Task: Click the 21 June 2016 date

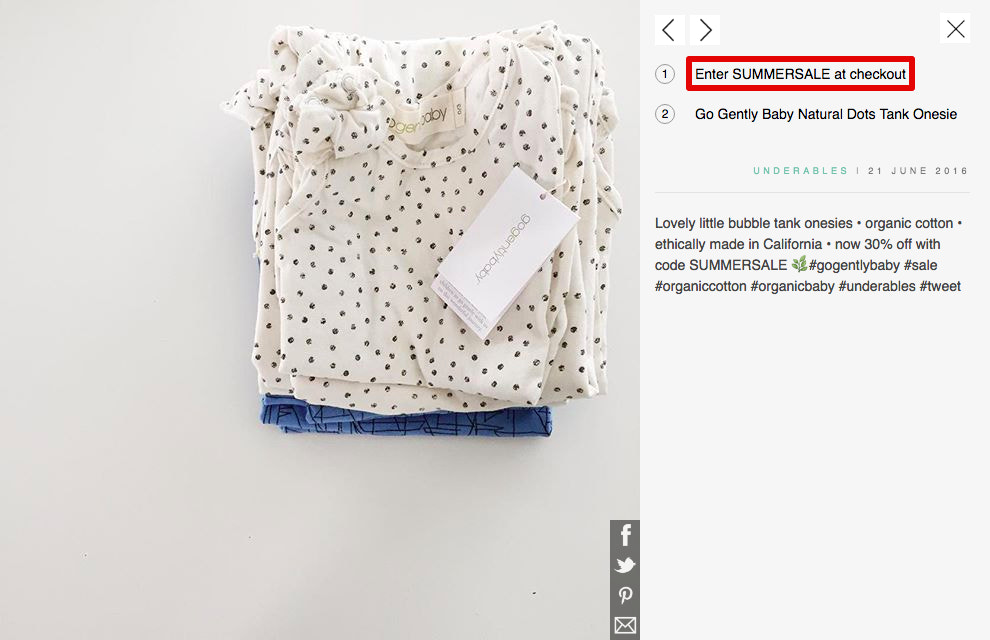Action: 917,171
